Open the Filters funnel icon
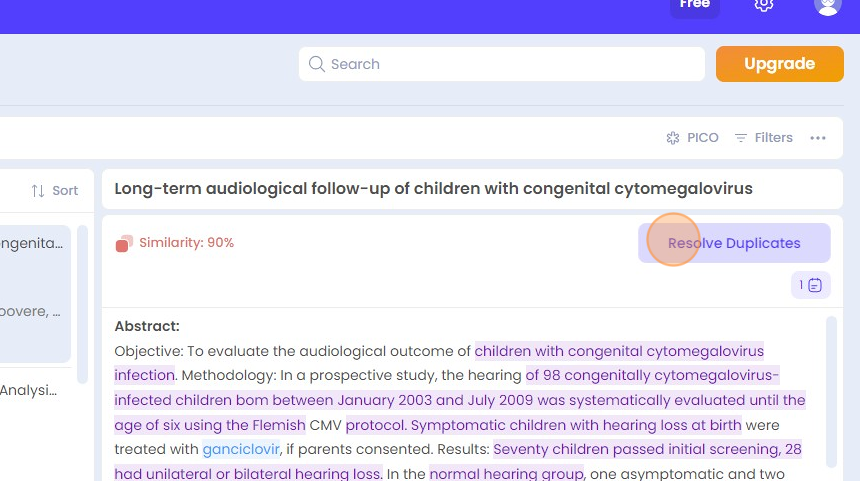The width and height of the screenshot is (860, 481). 741,138
